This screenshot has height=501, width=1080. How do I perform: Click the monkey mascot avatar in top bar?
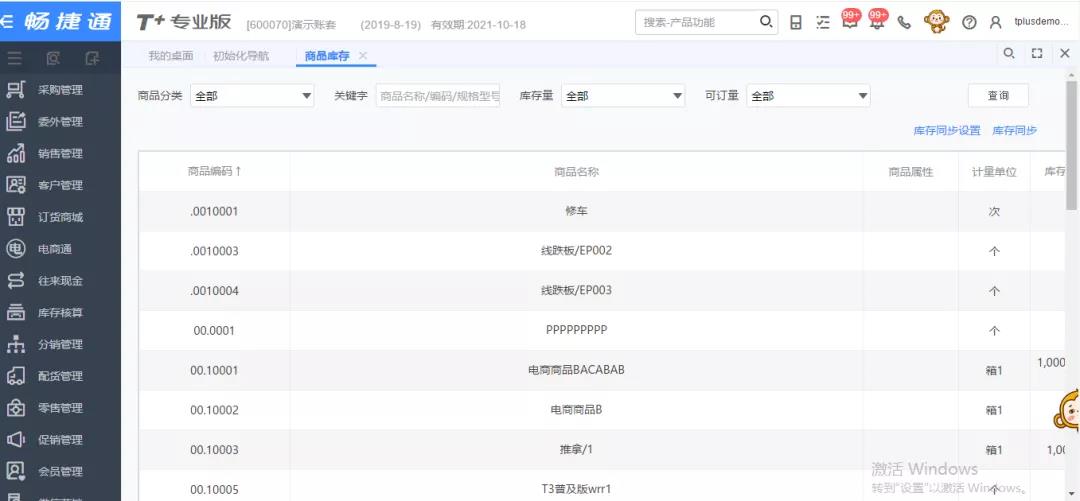coord(937,21)
